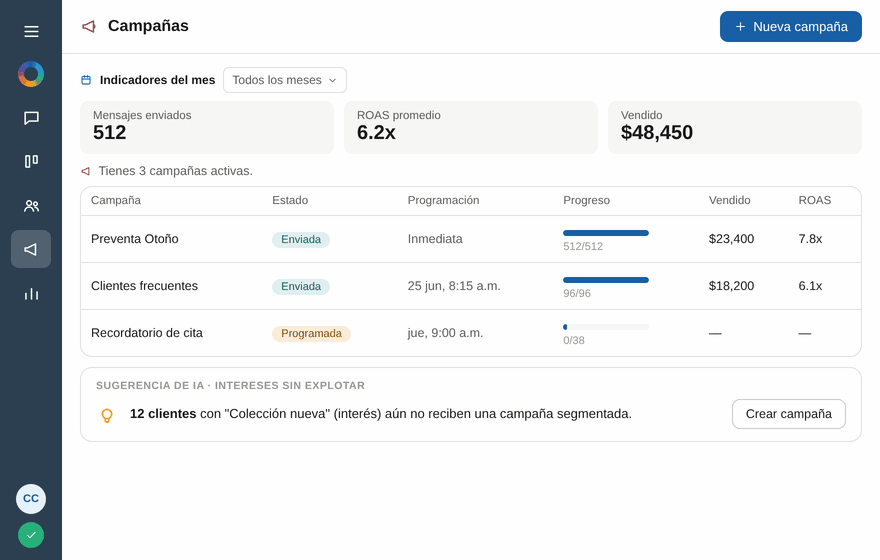Click the megaphone icon beside Campañas title
The height and width of the screenshot is (560, 880).
point(89,26)
